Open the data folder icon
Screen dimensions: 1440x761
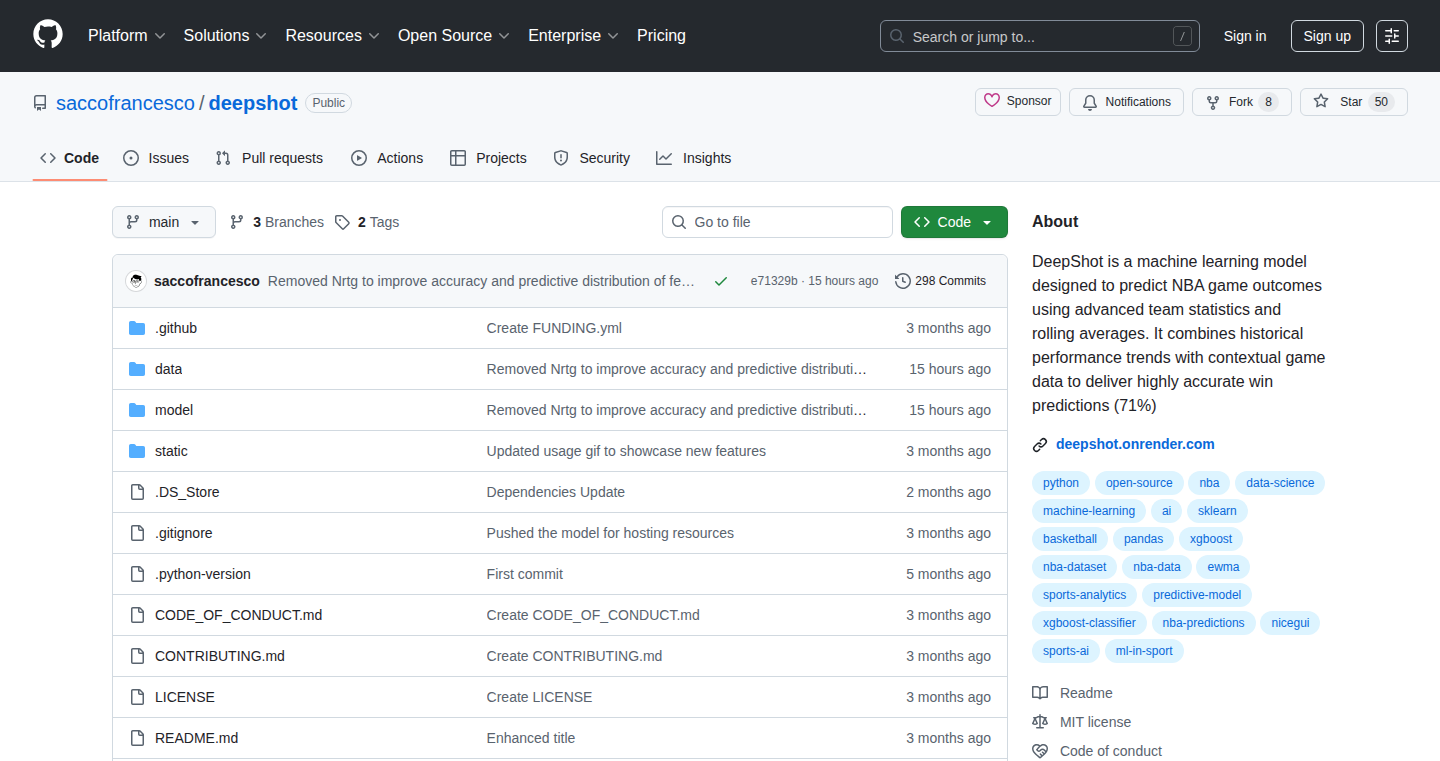click(x=137, y=369)
